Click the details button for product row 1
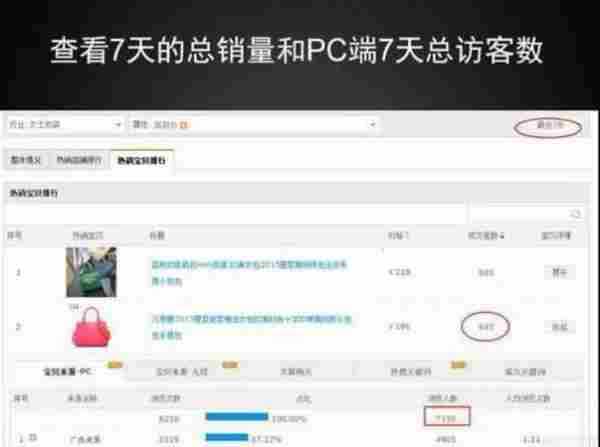The image size is (600, 447). coord(558,272)
